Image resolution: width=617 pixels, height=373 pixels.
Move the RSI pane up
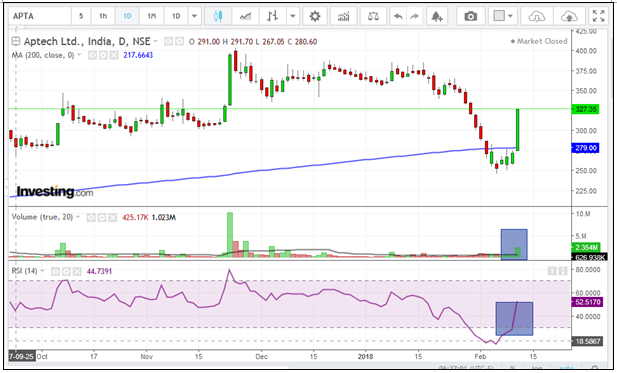[x=552, y=271]
